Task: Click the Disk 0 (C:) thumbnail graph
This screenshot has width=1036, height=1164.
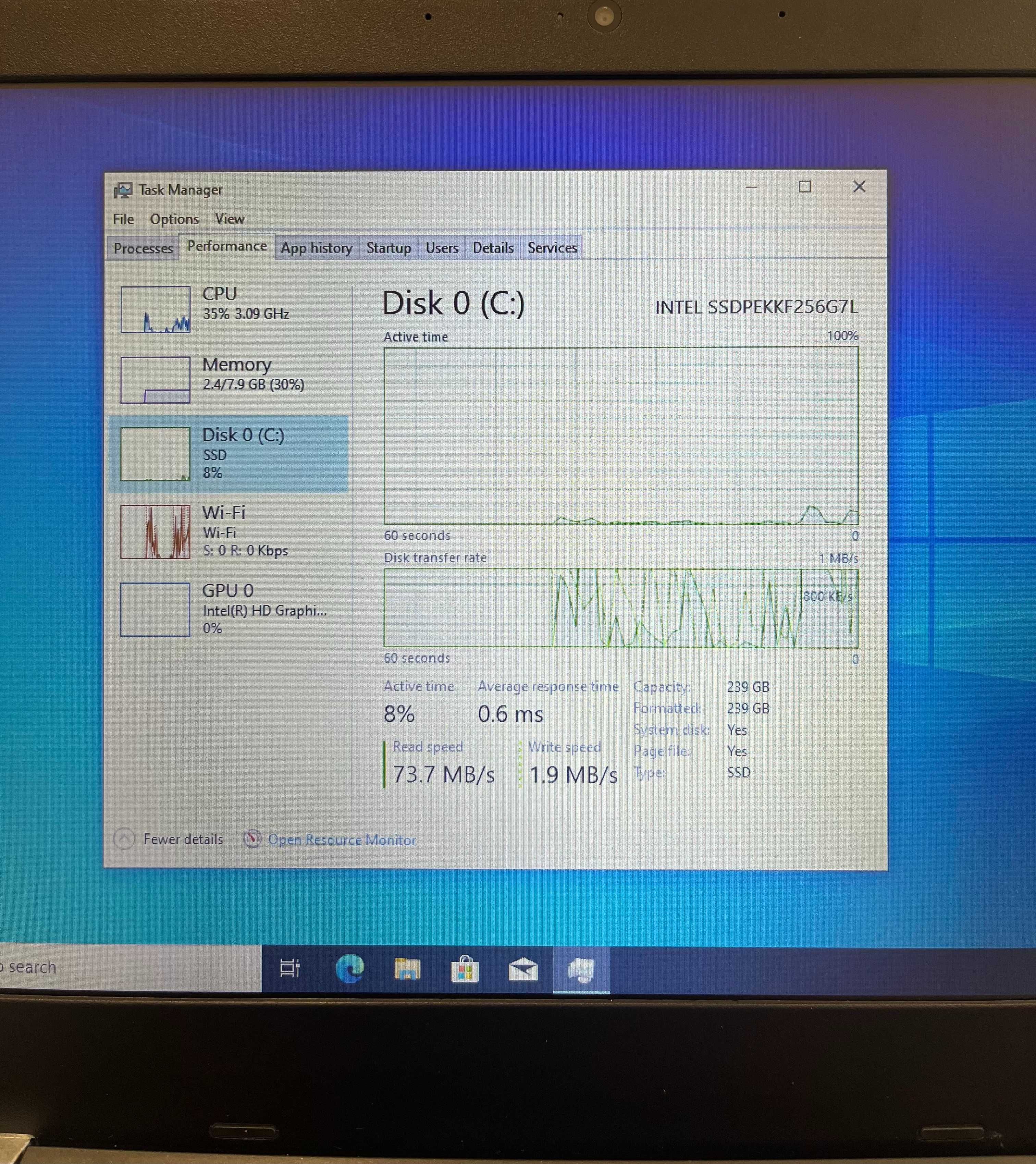Action: pos(156,454)
